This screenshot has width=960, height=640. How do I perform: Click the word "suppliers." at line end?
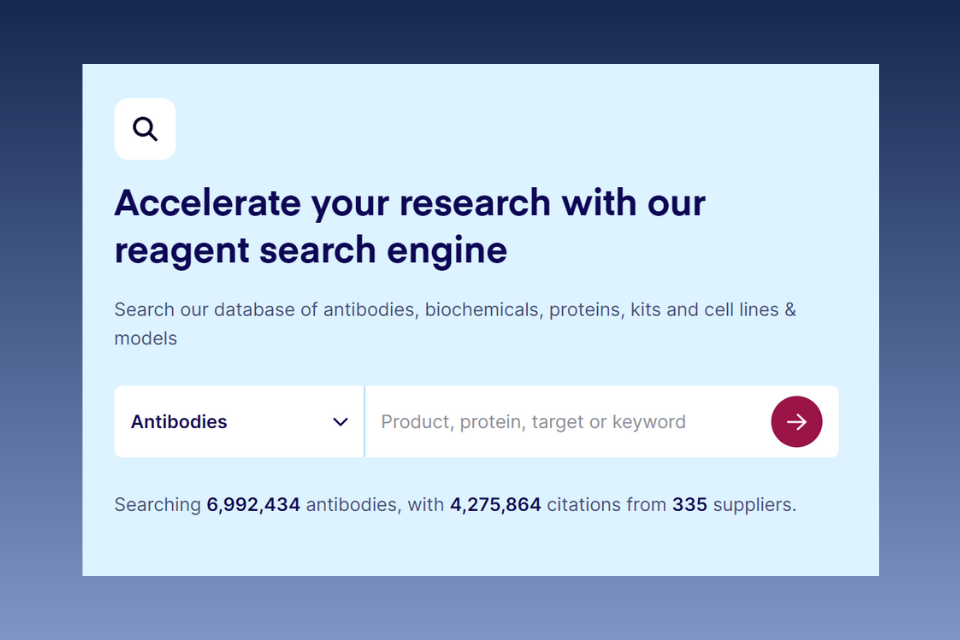tap(754, 505)
